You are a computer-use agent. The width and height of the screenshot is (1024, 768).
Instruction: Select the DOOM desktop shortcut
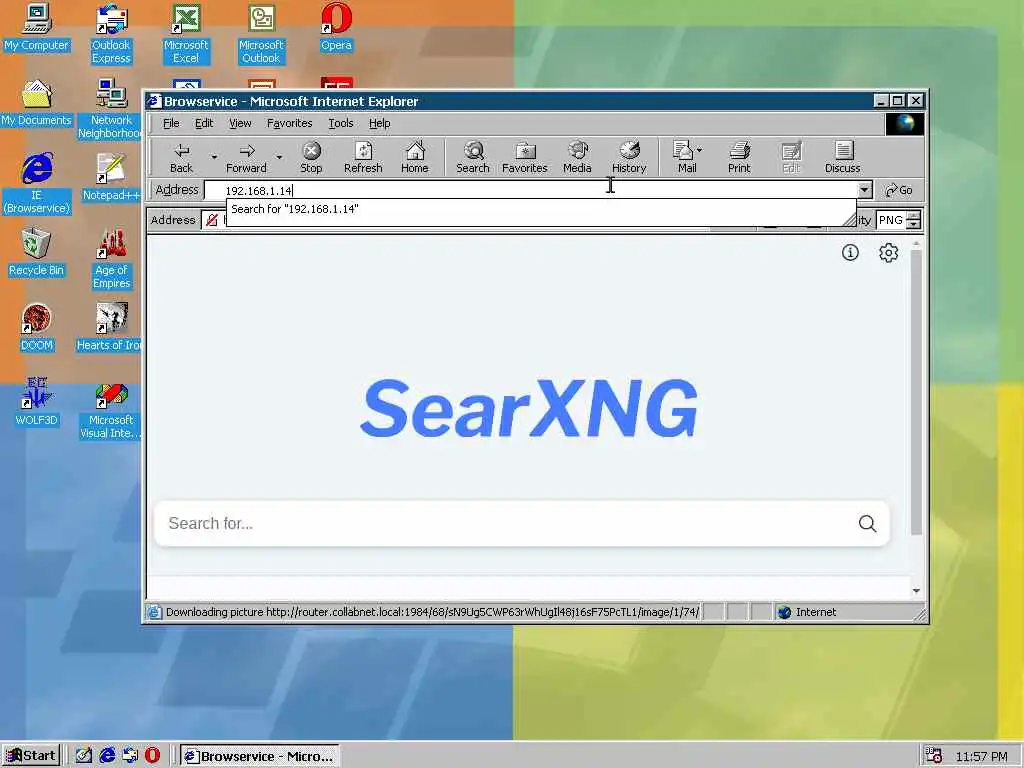(x=36, y=327)
